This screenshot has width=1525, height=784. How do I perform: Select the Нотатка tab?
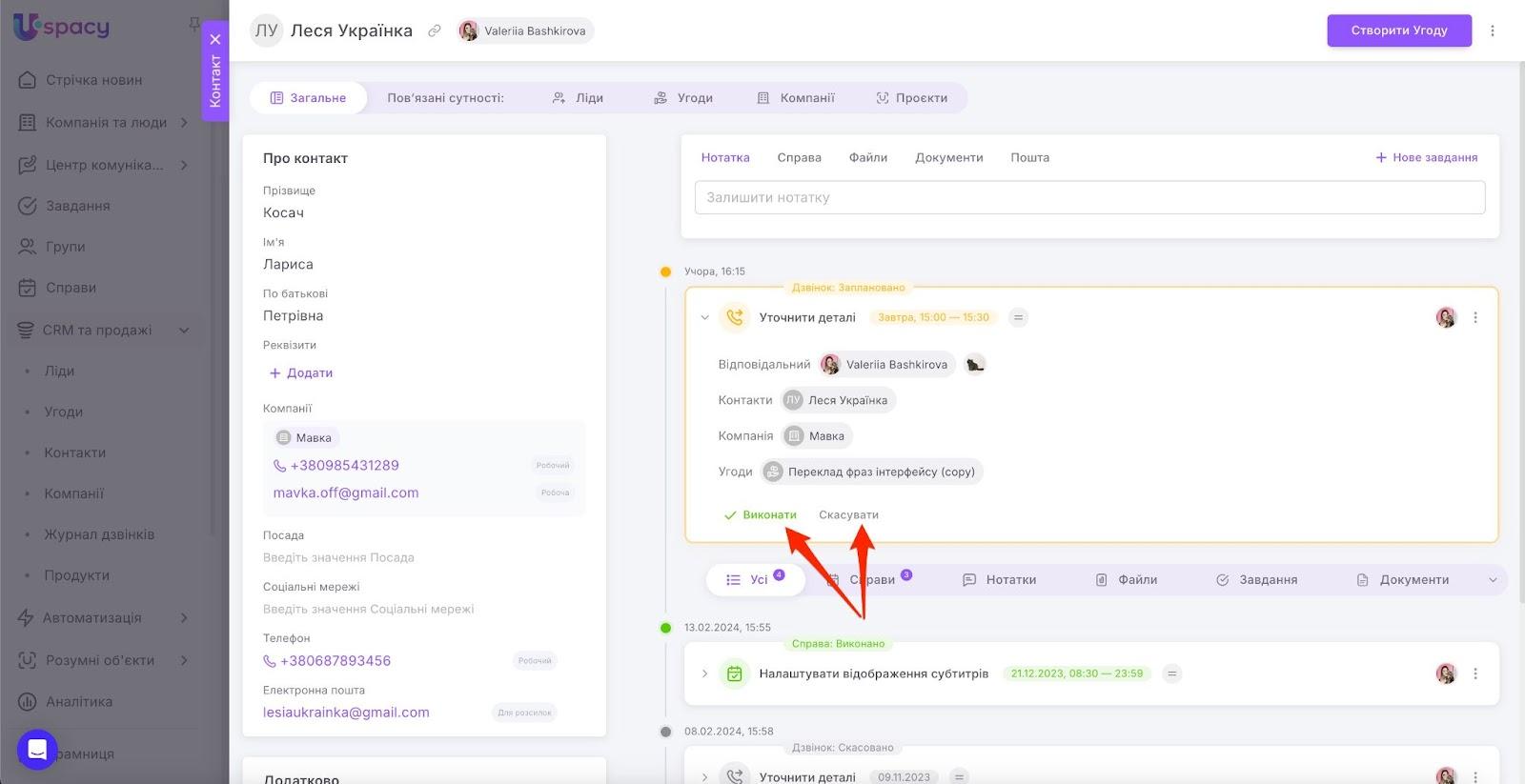(725, 158)
